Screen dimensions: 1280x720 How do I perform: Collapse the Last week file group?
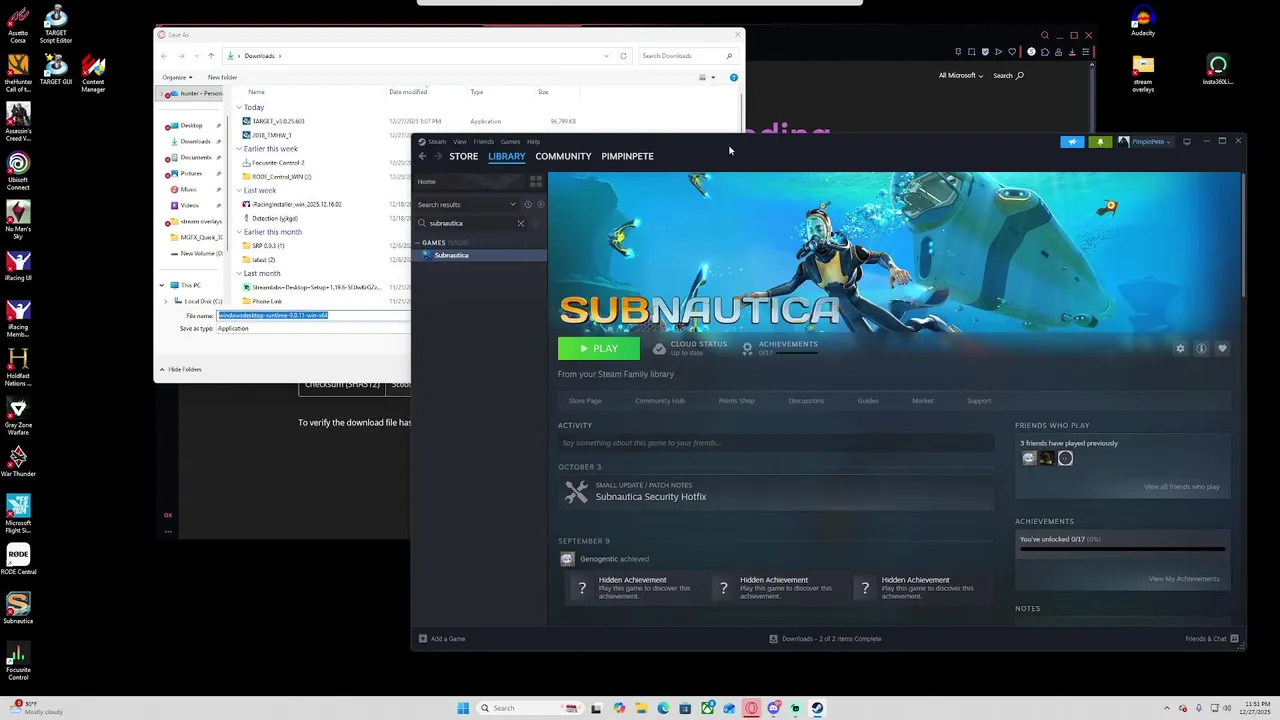(239, 190)
